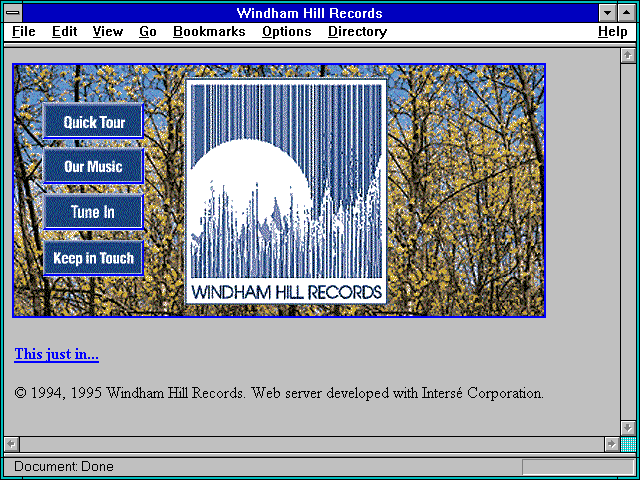Click the 'Document: Done' status text
This screenshot has height=480, width=640.
click(x=64, y=467)
